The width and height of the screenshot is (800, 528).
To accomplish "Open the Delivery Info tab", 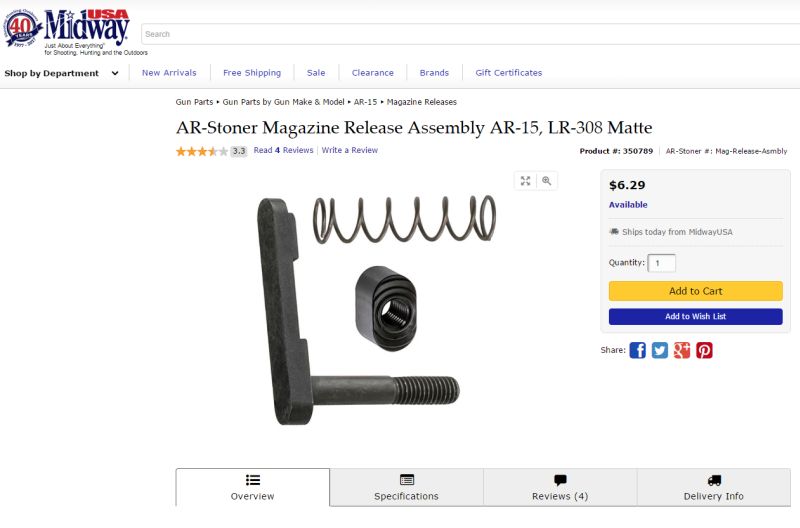I will point(714,487).
